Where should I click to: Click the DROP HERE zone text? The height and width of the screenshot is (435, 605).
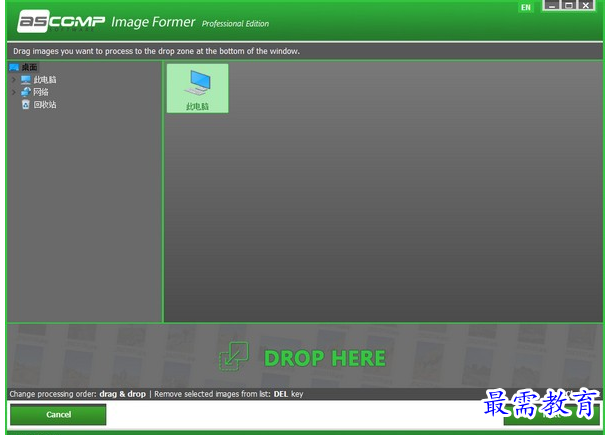tap(325, 358)
